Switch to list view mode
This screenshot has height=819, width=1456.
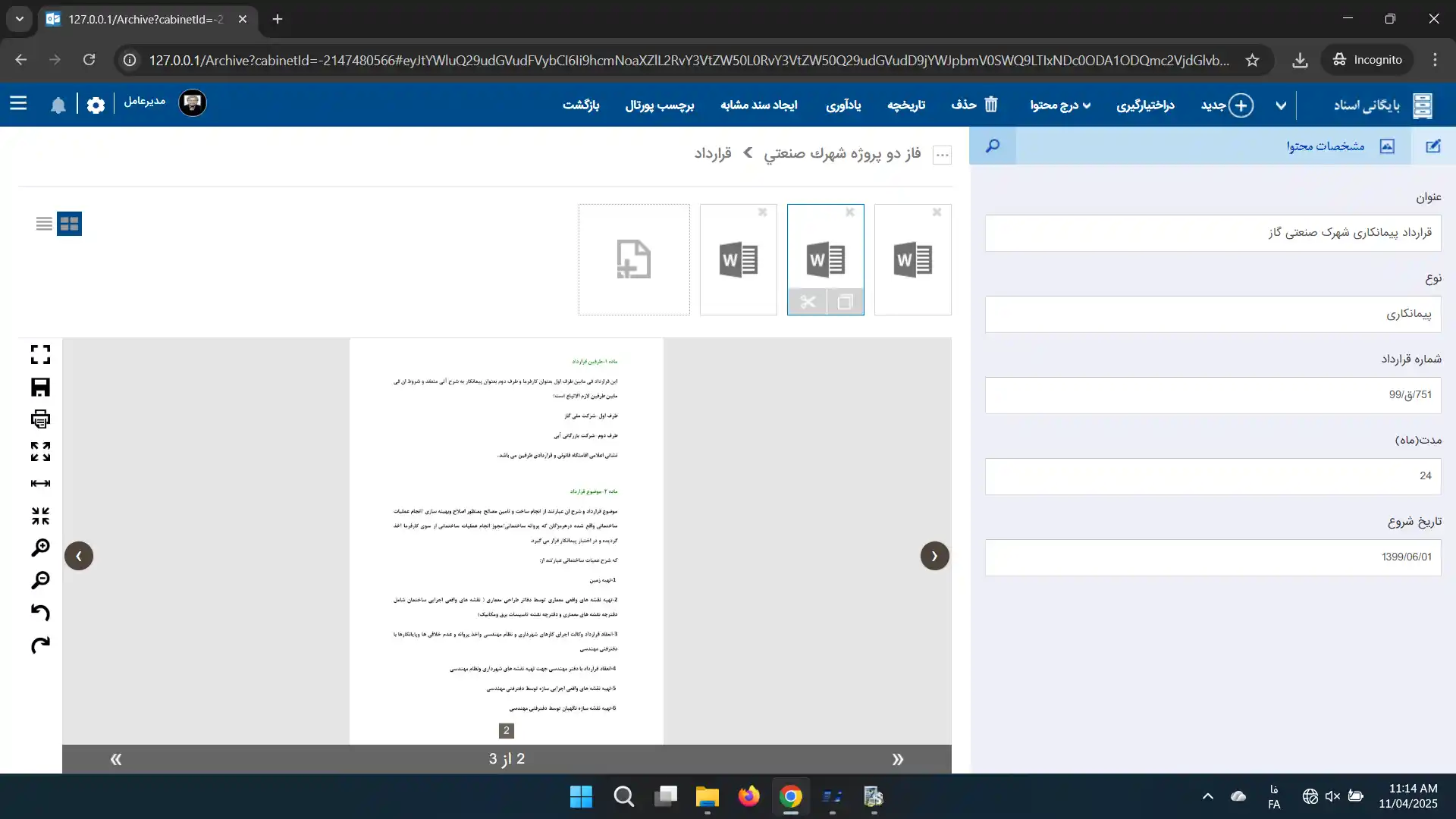[x=44, y=224]
